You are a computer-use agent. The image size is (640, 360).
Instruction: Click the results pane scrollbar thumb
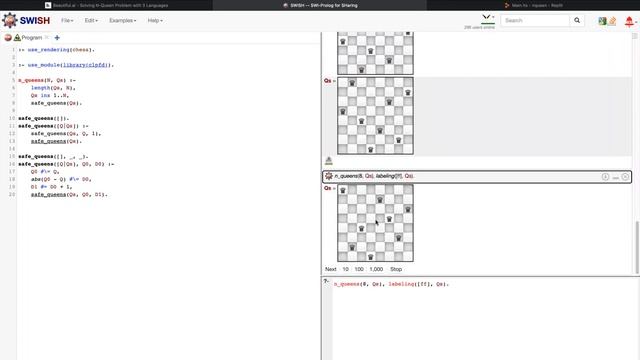(x=637, y=247)
